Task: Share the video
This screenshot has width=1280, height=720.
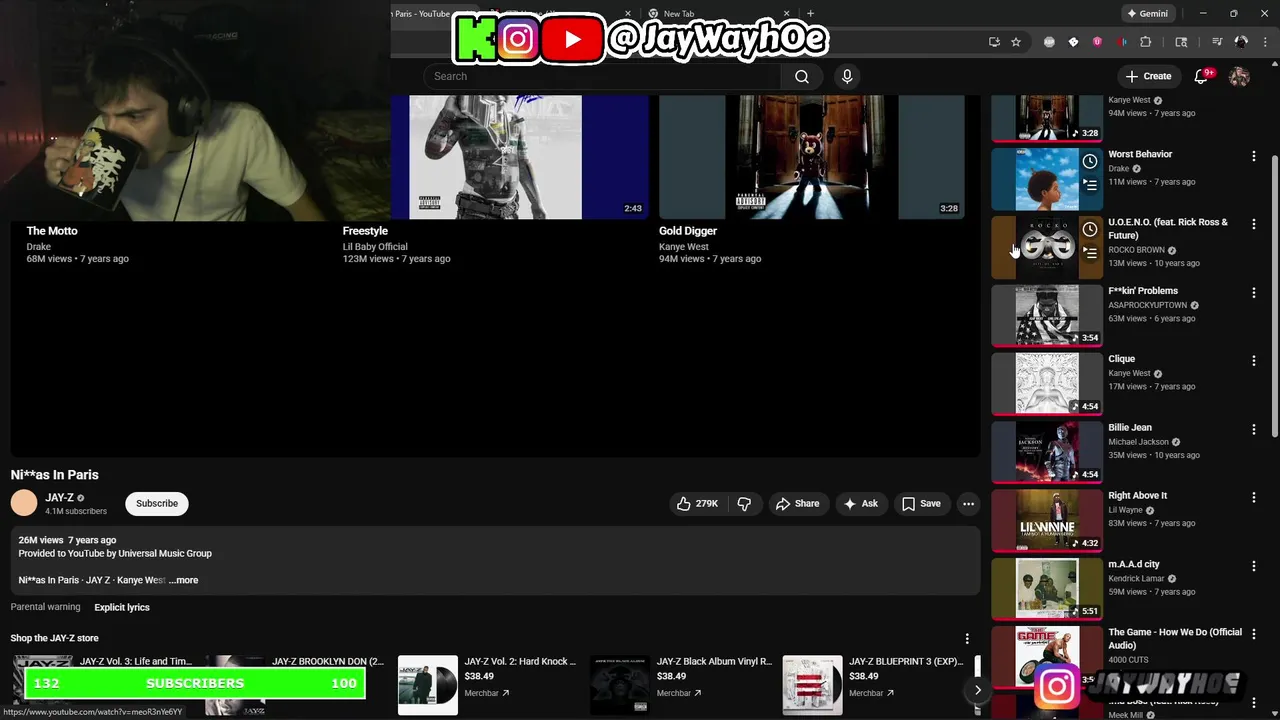Action: [x=797, y=504]
